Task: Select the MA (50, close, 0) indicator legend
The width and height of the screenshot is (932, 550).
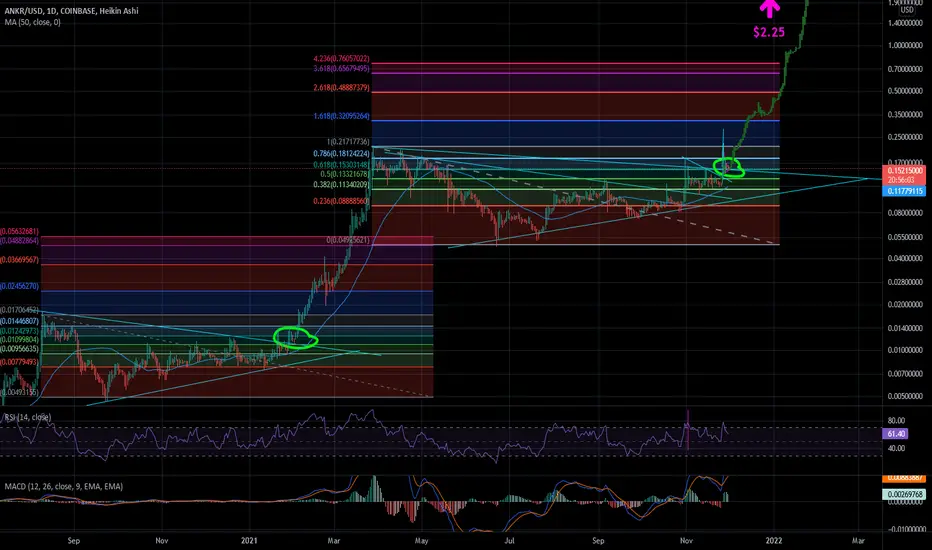Action: [x=33, y=23]
